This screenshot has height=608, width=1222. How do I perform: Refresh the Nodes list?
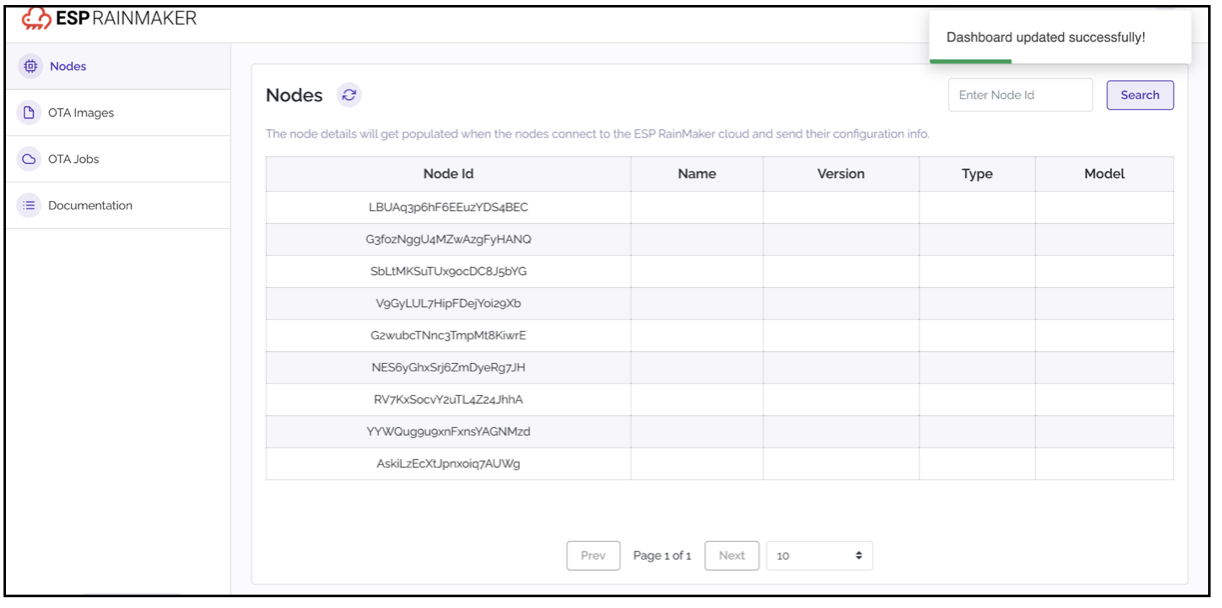[x=349, y=95]
